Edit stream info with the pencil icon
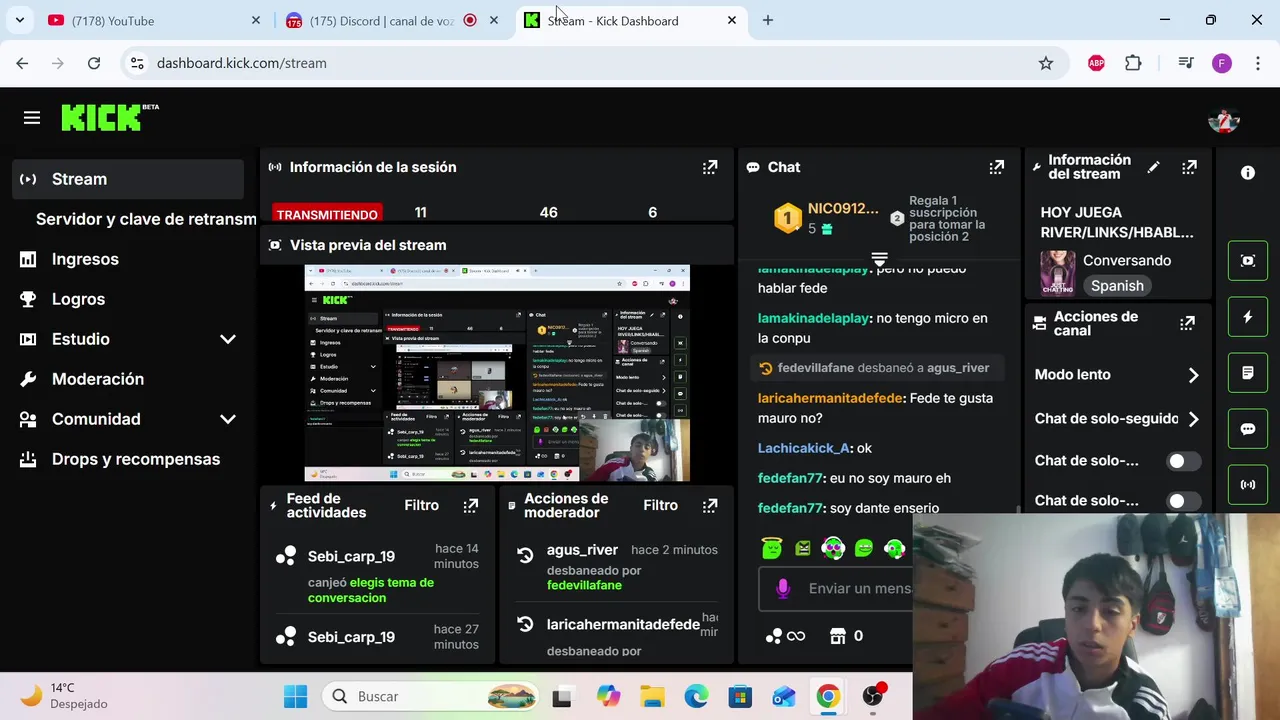Screen dimensions: 1280x720 coord(1153,167)
